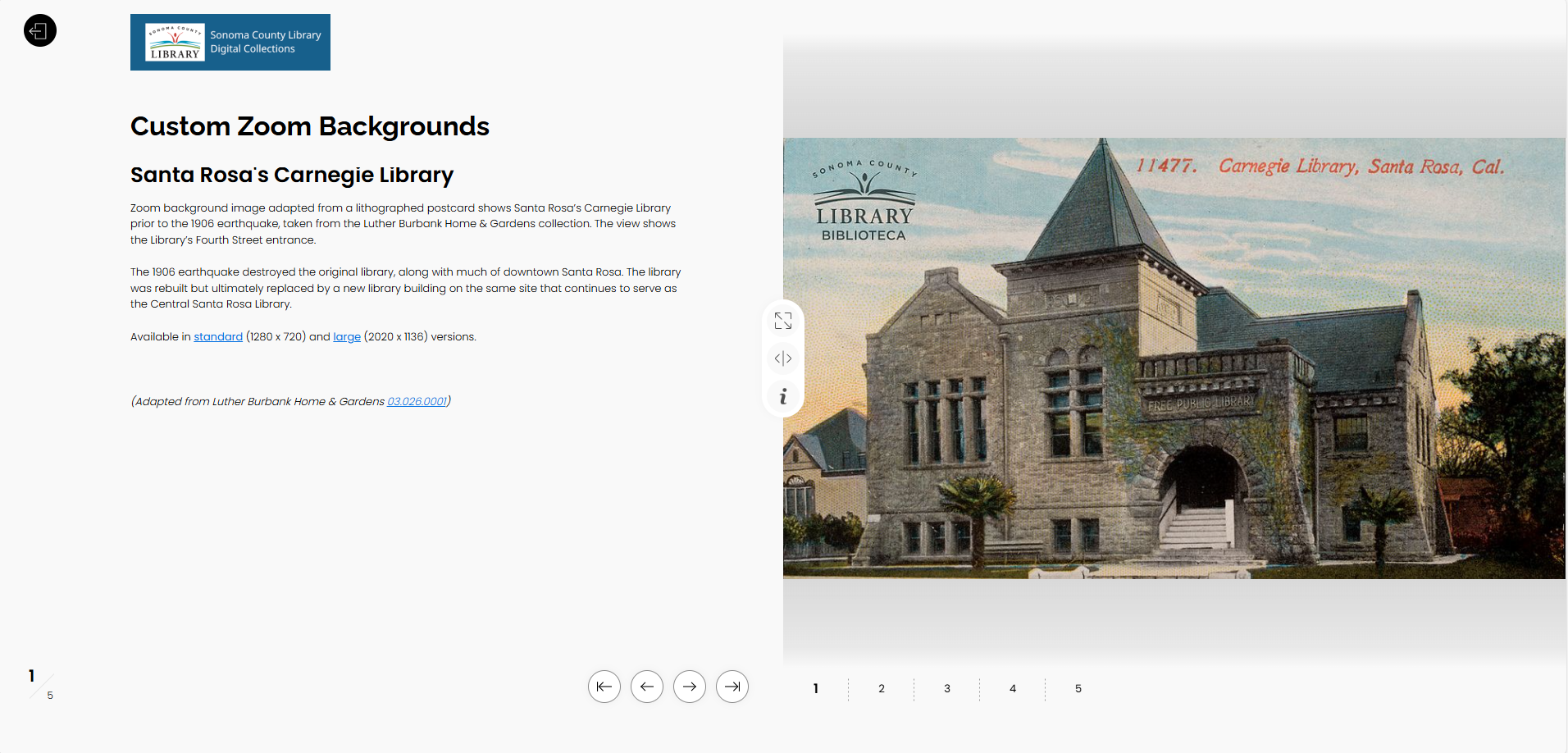Image resolution: width=1568 pixels, height=753 pixels.
Task: Open the image comparison split view
Action: 783,358
